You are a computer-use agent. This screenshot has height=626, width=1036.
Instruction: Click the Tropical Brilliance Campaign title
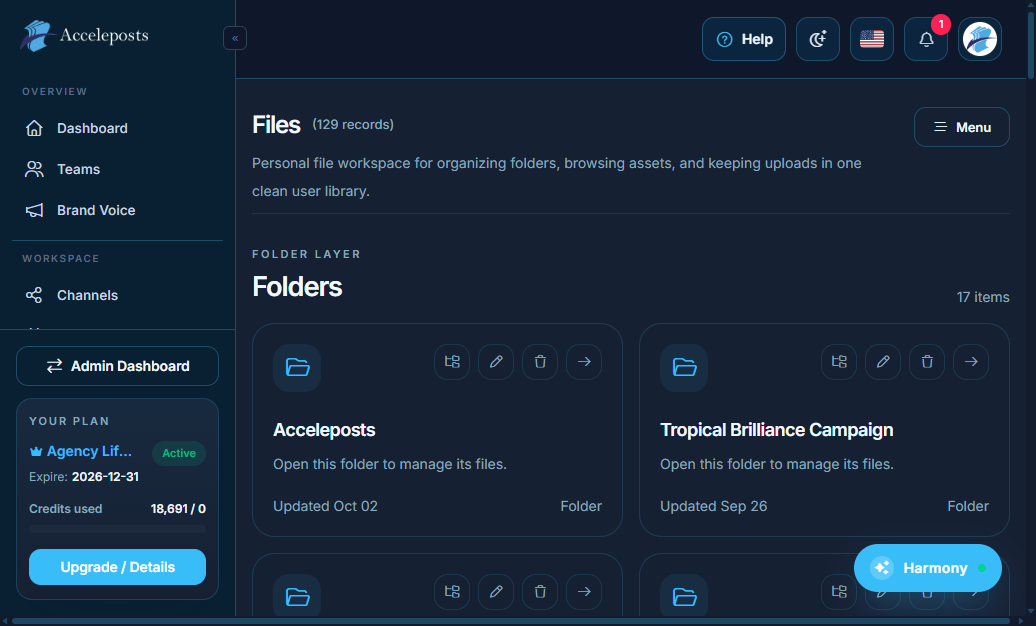[x=777, y=430]
